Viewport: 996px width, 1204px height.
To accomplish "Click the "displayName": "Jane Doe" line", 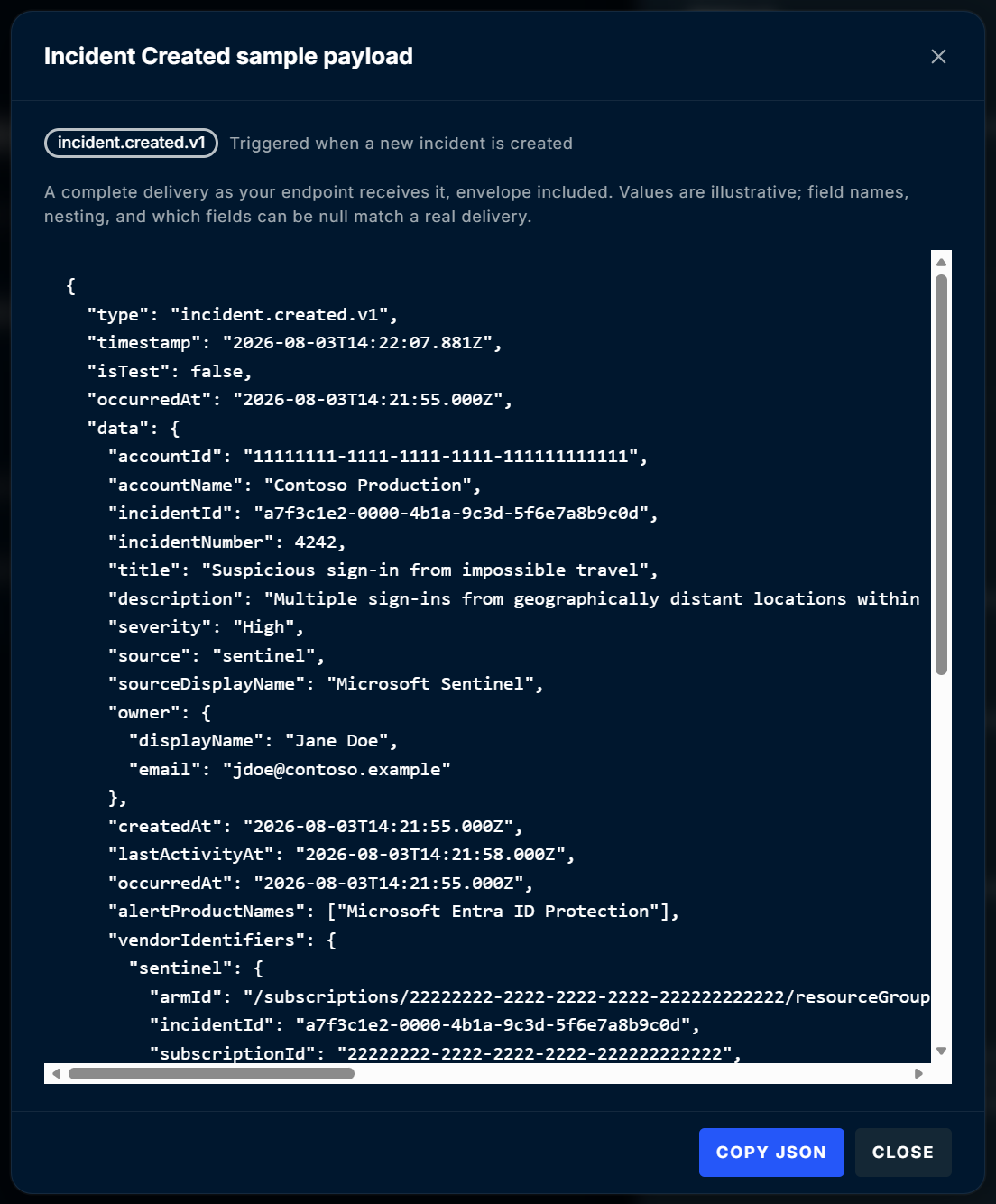I will 263,741.
